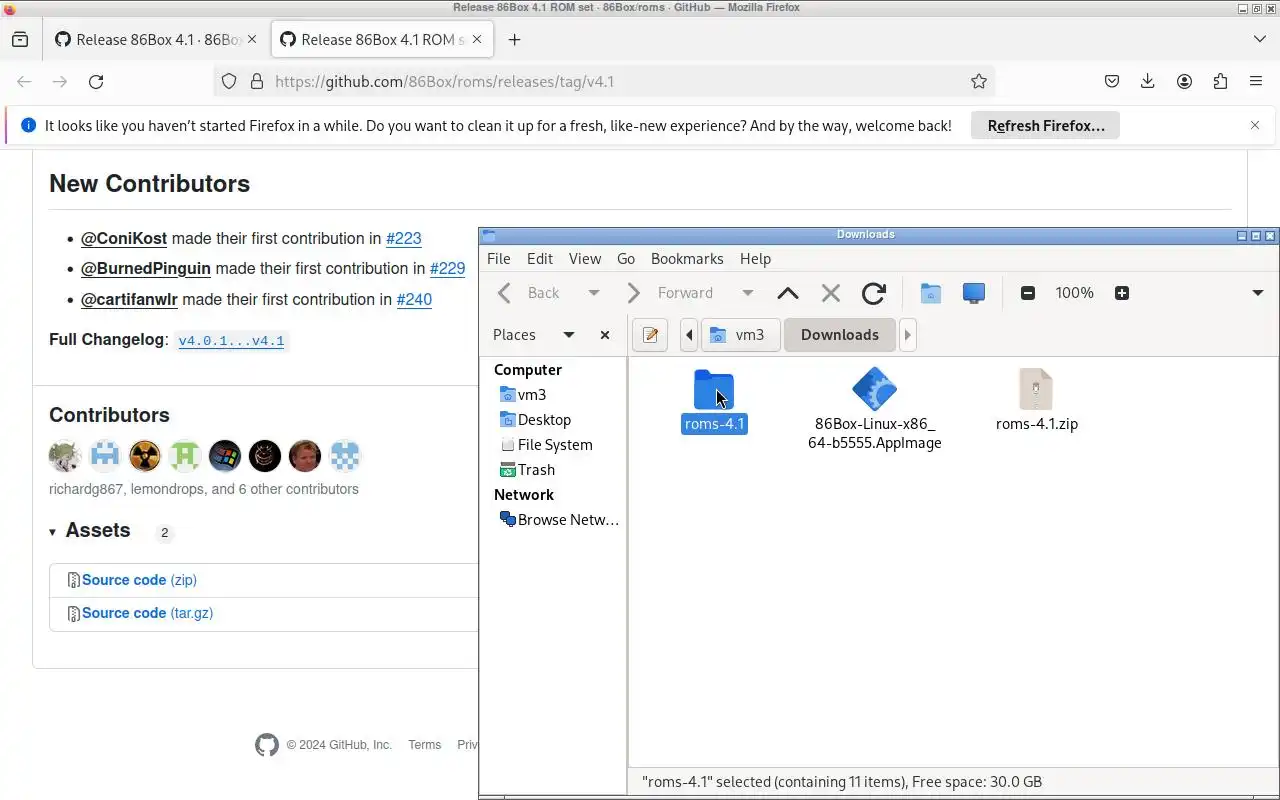Close the Release 86Box 4.1 ROM set tab
This screenshot has height=800, width=1280.
tap(477, 40)
